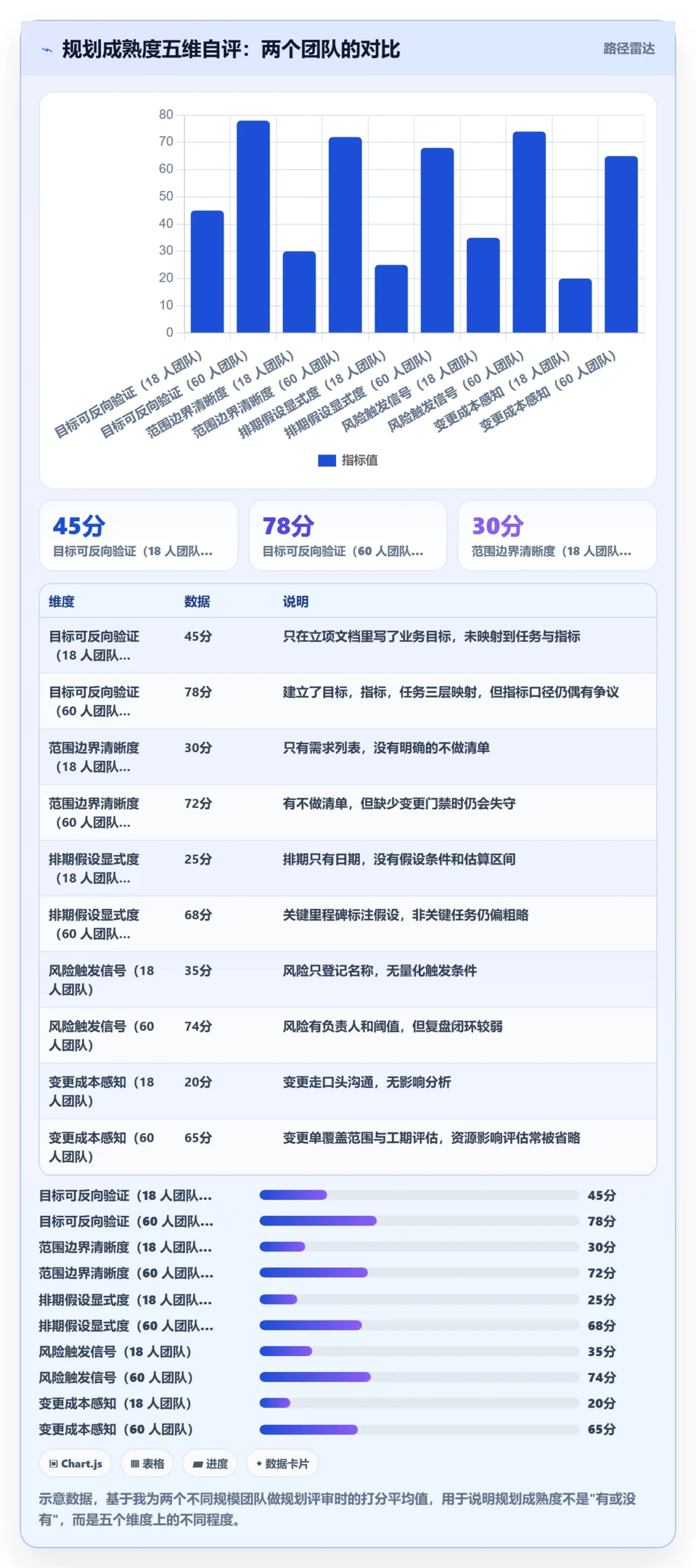This screenshot has height=1568, width=696.
Task: Click the chart bar for 范围边界清晰度 18 人团队
Action: click(x=299, y=292)
